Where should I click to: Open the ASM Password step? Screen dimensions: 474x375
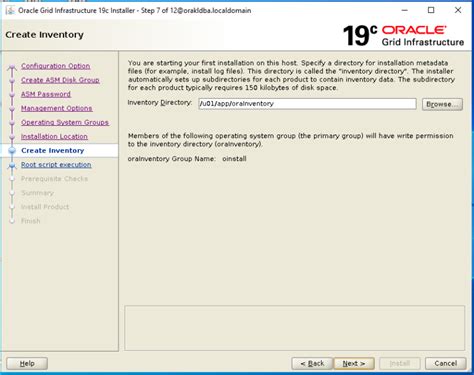click(x=46, y=94)
